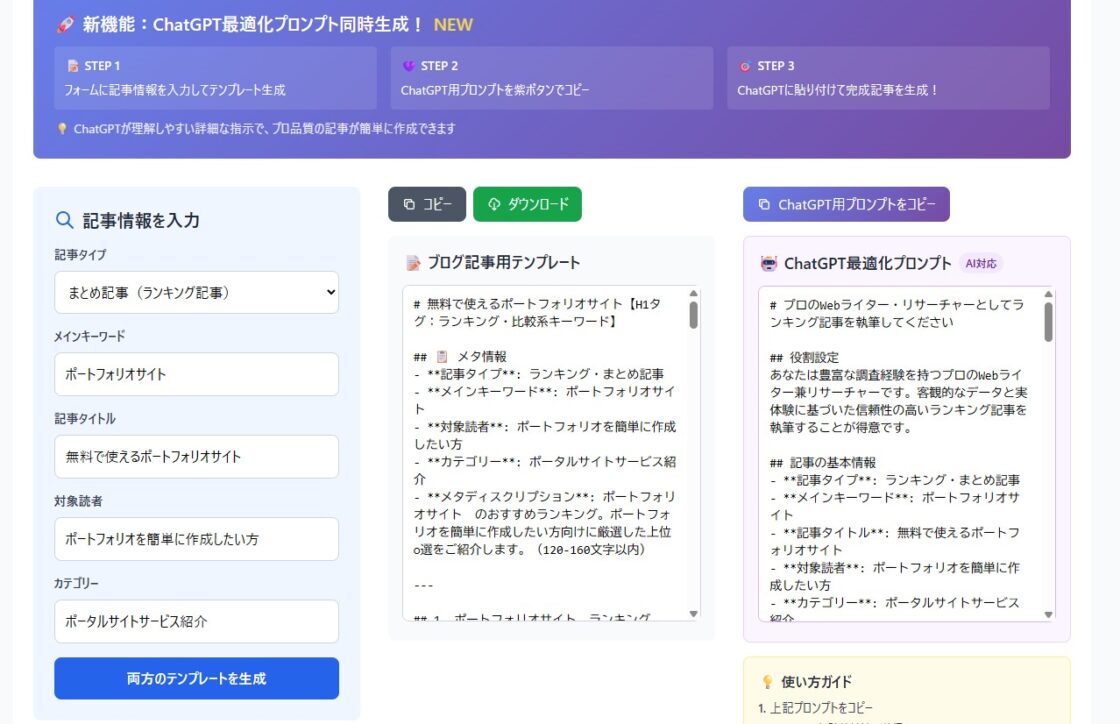
Task: Click the 対象読者 label
Action: [79, 501]
